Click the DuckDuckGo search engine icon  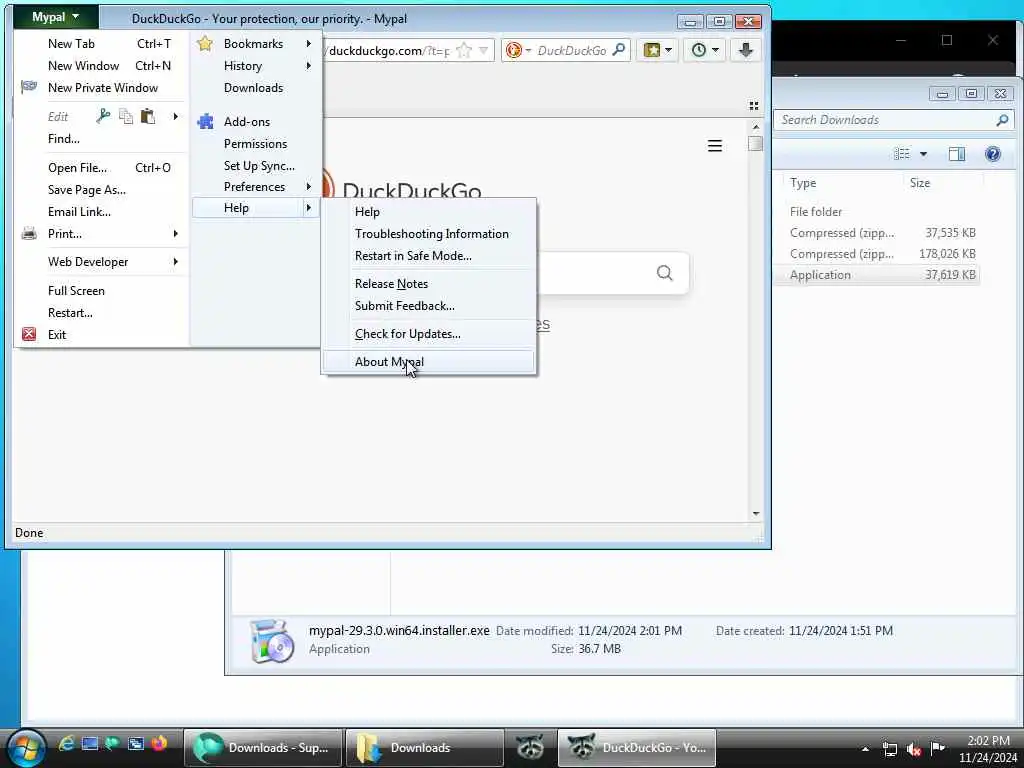pyautogui.click(x=514, y=50)
